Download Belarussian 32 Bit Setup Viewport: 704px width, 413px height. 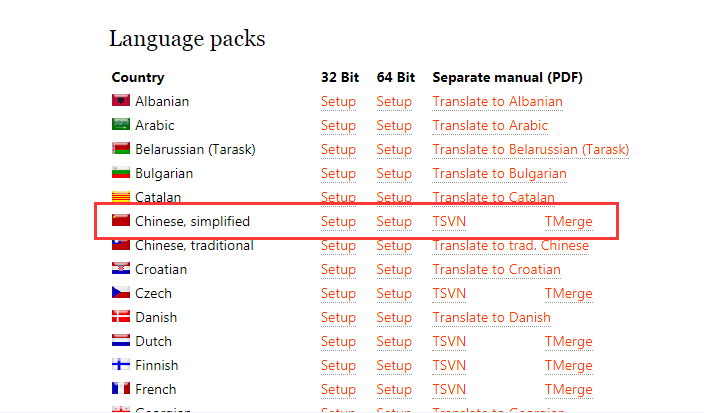point(338,149)
